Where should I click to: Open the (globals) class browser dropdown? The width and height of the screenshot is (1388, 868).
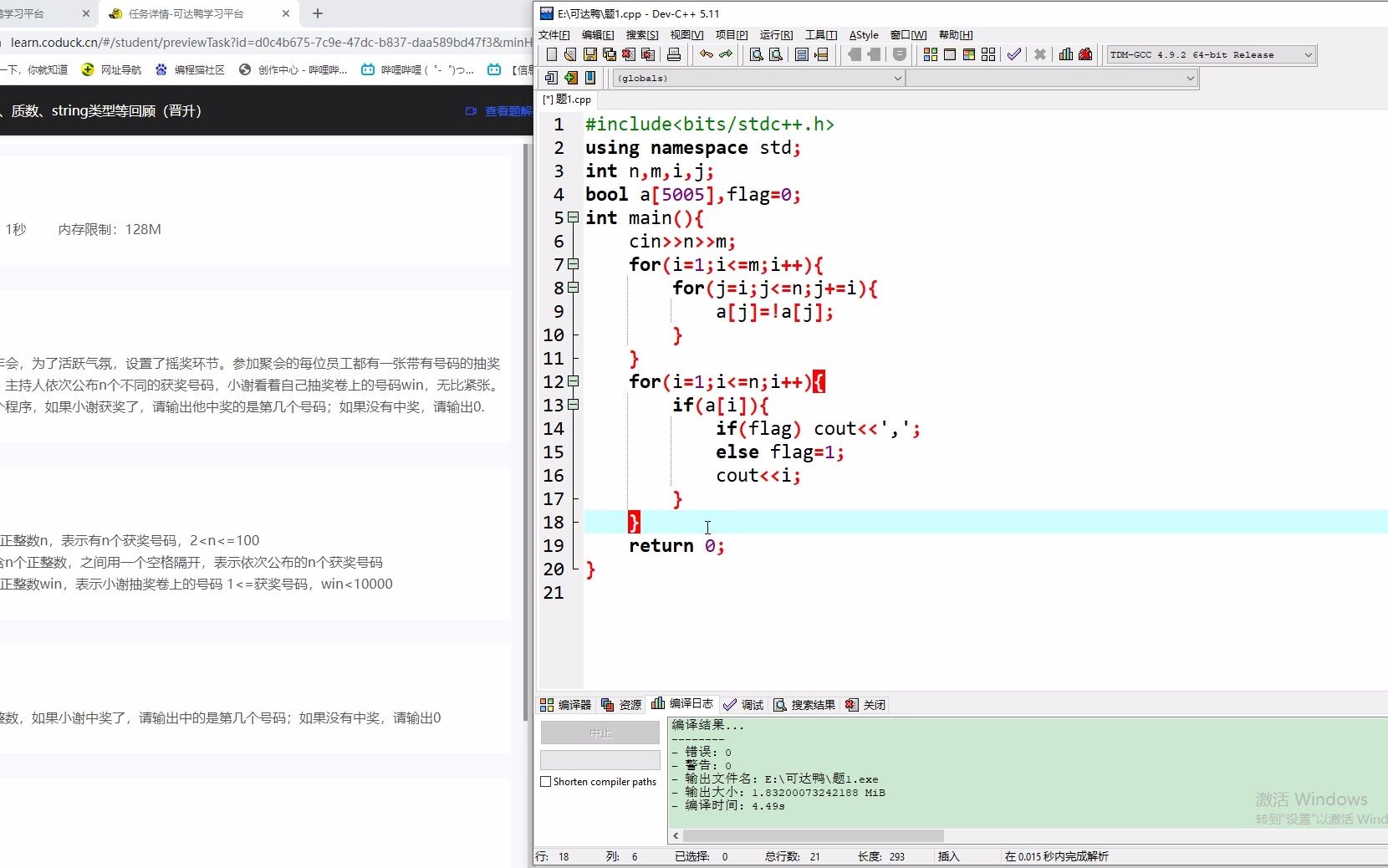coord(759,78)
